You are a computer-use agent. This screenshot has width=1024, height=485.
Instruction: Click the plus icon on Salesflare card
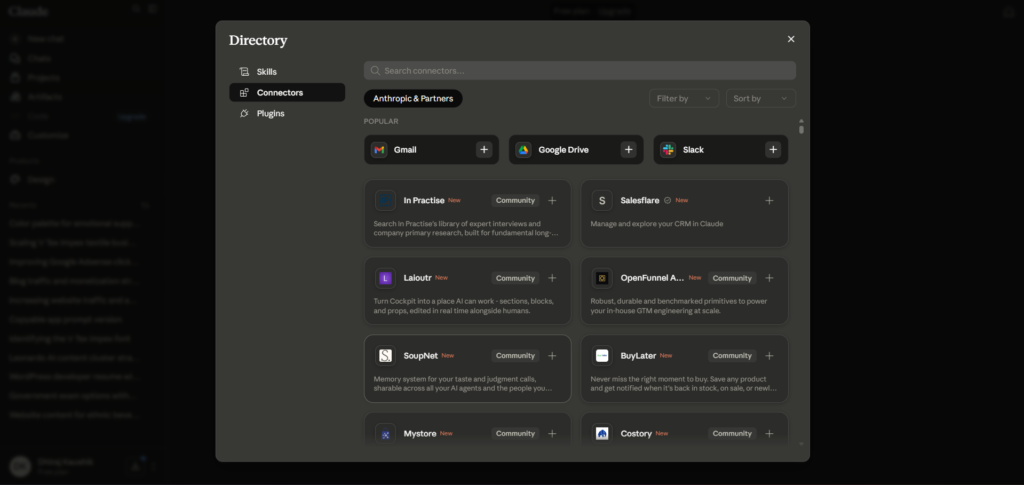[769, 200]
